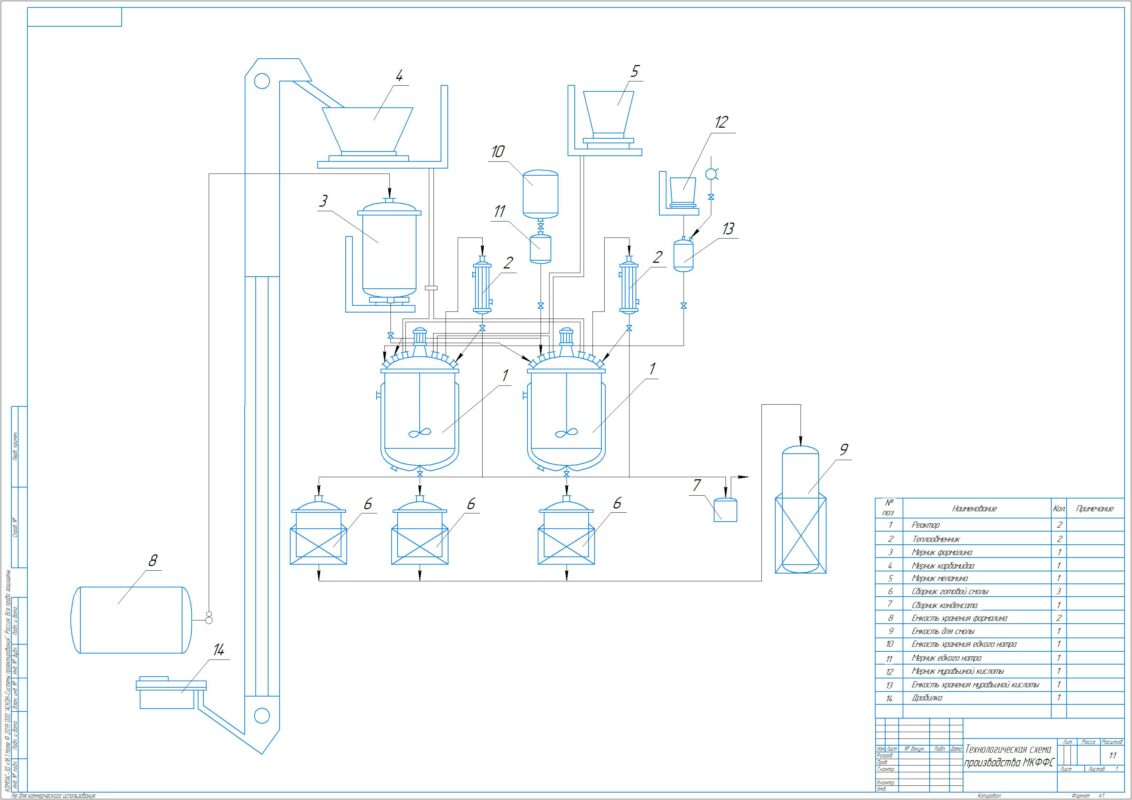Click the 'Разраб.' row in title block
The width and height of the screenshot is (1132, 800).
pyautogui.click(x=919, y=756)
